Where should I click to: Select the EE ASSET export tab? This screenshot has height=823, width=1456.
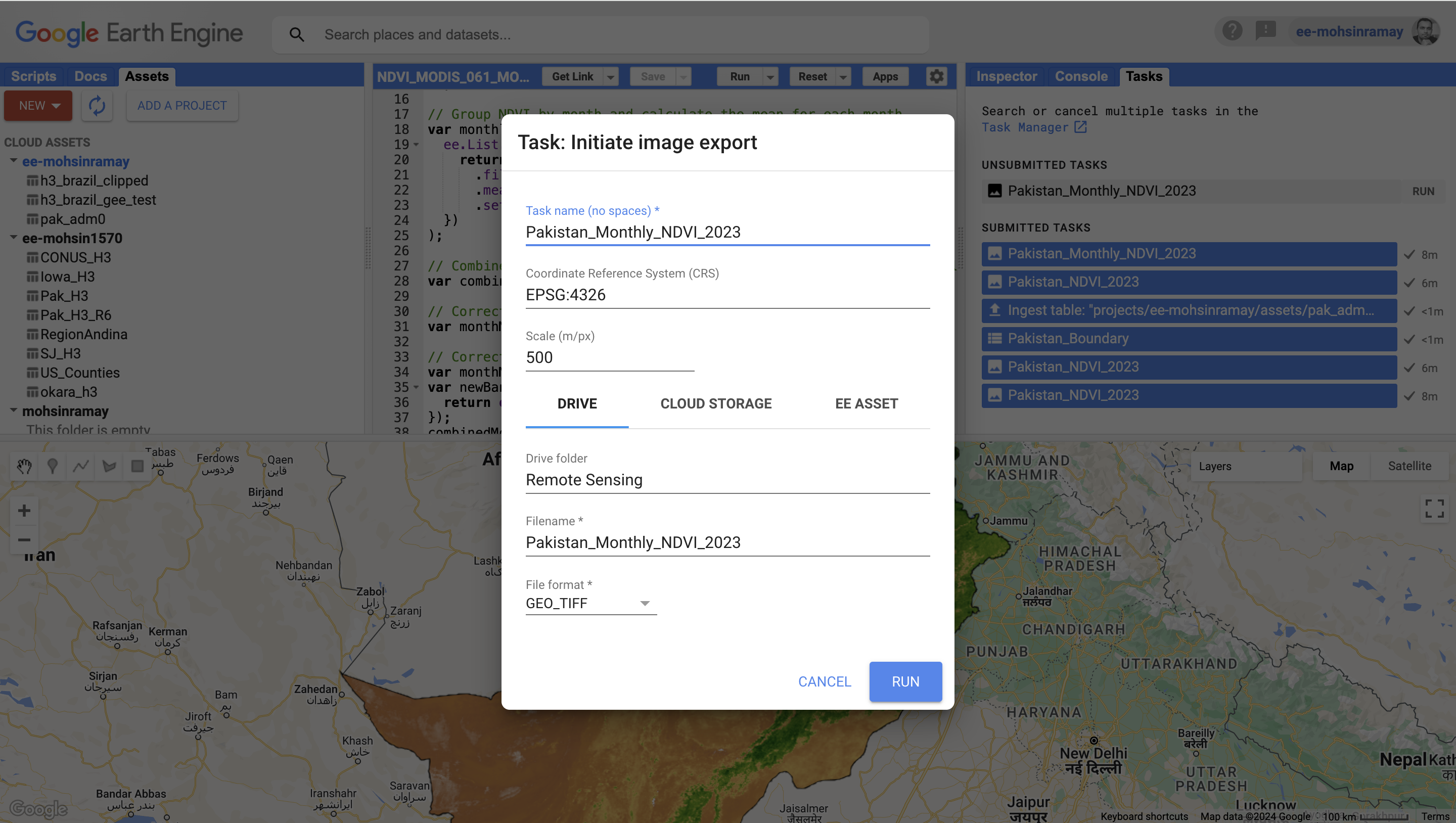tap(866, 403)
